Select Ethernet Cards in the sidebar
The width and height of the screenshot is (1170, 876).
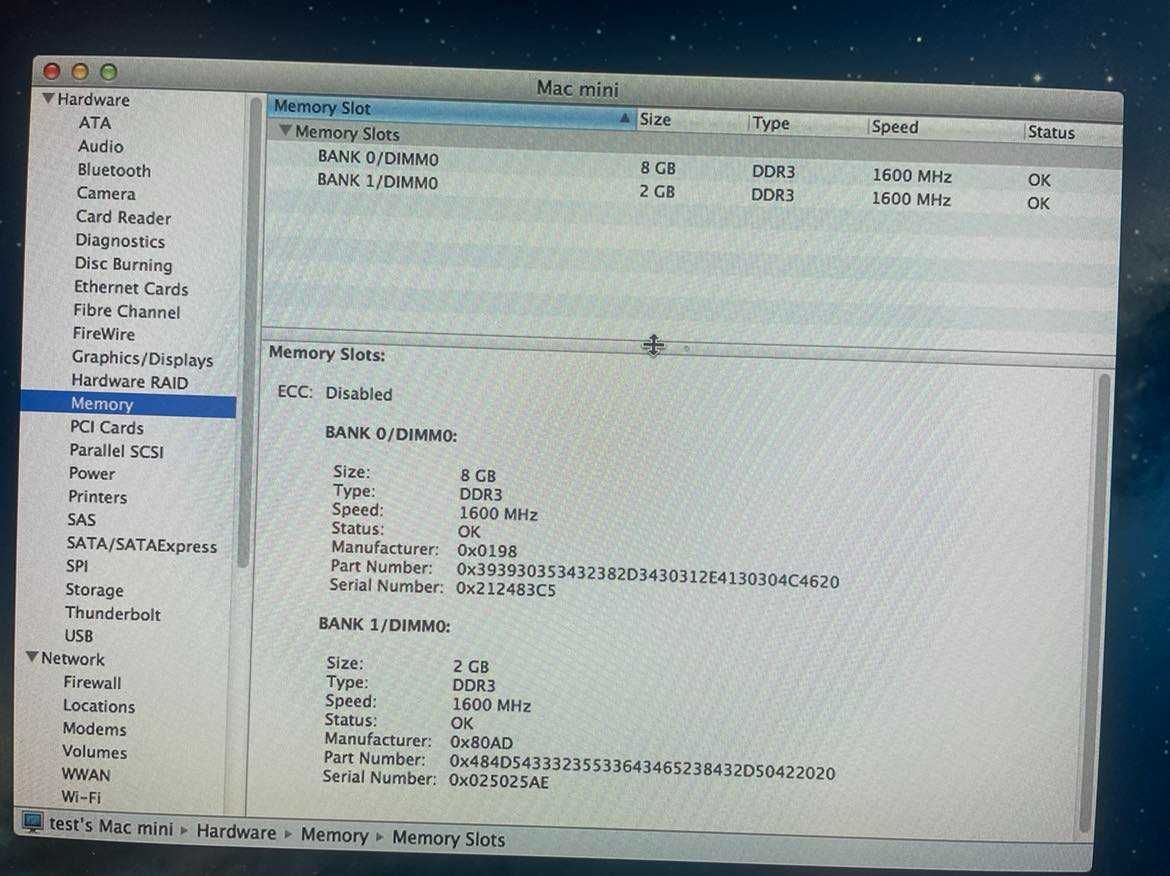[131, 288]
